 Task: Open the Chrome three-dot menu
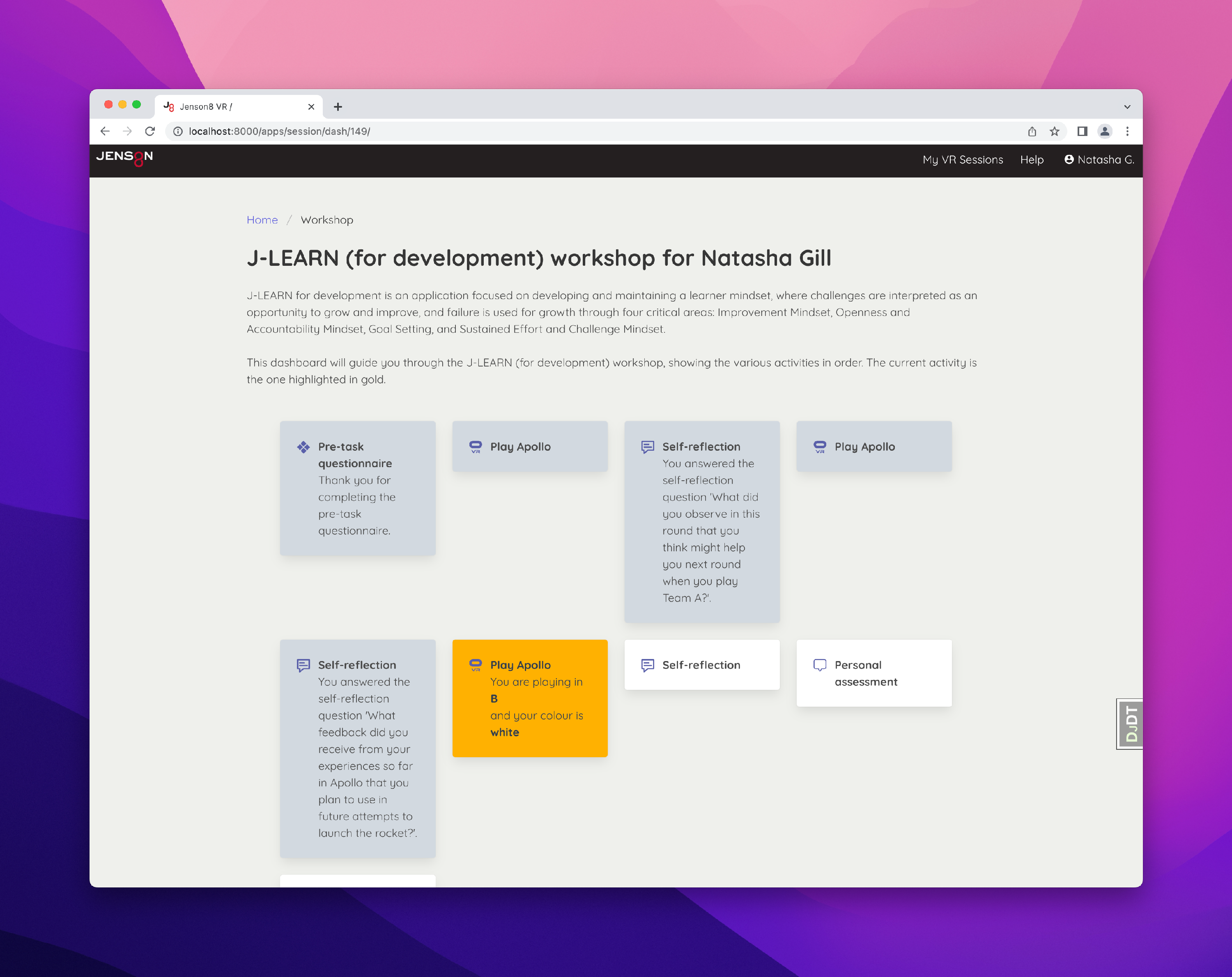click(1127, 131)
